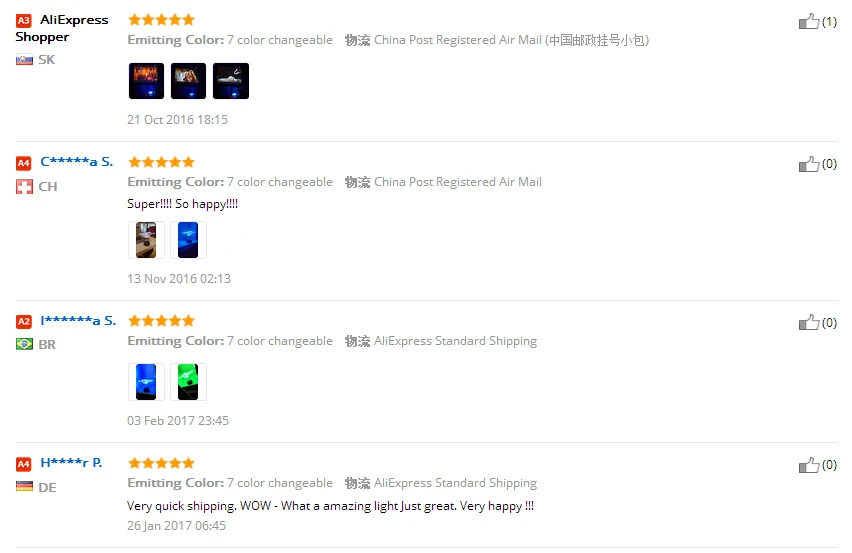Viewport: 852px width, 553px height.
Task: Open green lamp photo in I******a S. review
Action: pyautogui.click(x=188, y=382)
